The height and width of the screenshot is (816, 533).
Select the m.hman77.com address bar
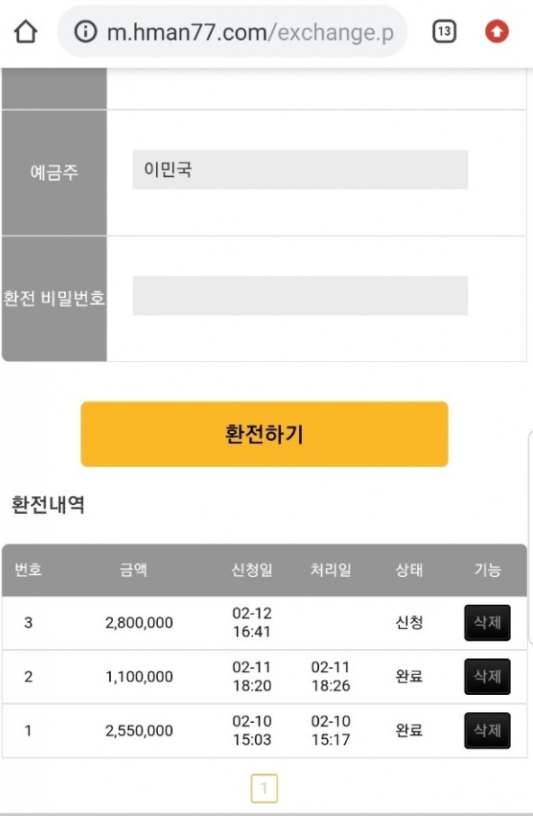click(x=232, y=32)
